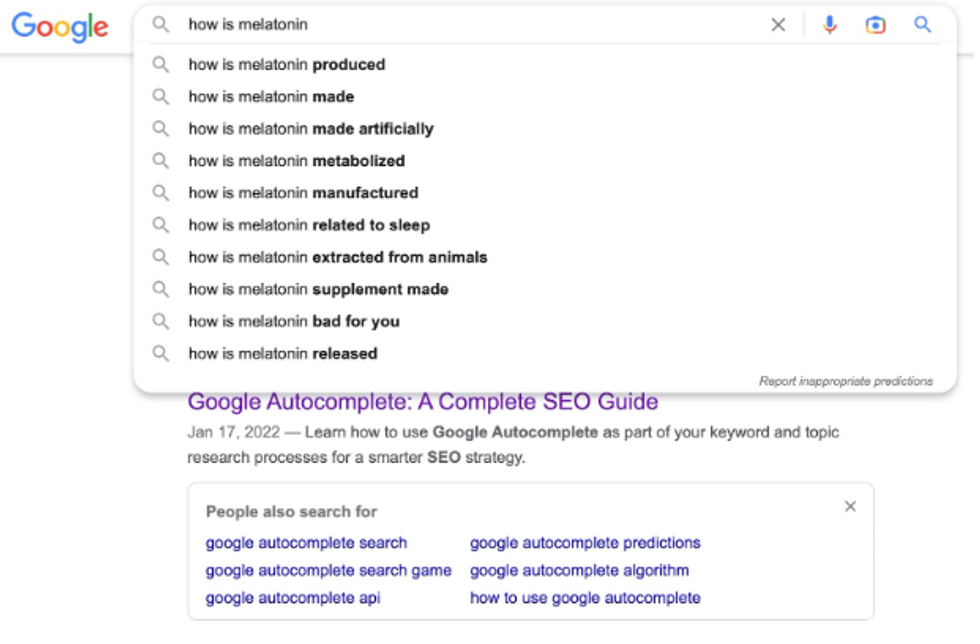Image resolution: width=980 pixels, height=644 pixels.
Task: Select "how is melatonin related to sleep"
Action: tap(309, 225)
